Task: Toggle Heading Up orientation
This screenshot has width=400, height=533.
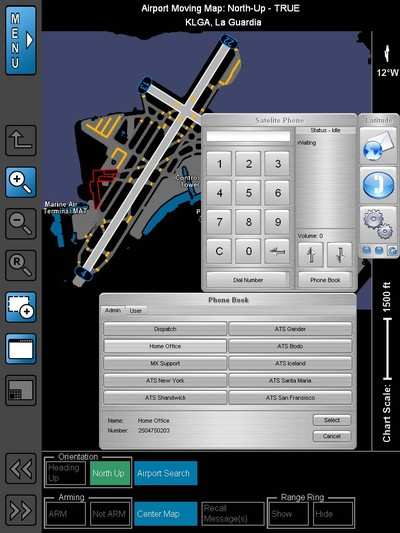Action: coord(65,473)
